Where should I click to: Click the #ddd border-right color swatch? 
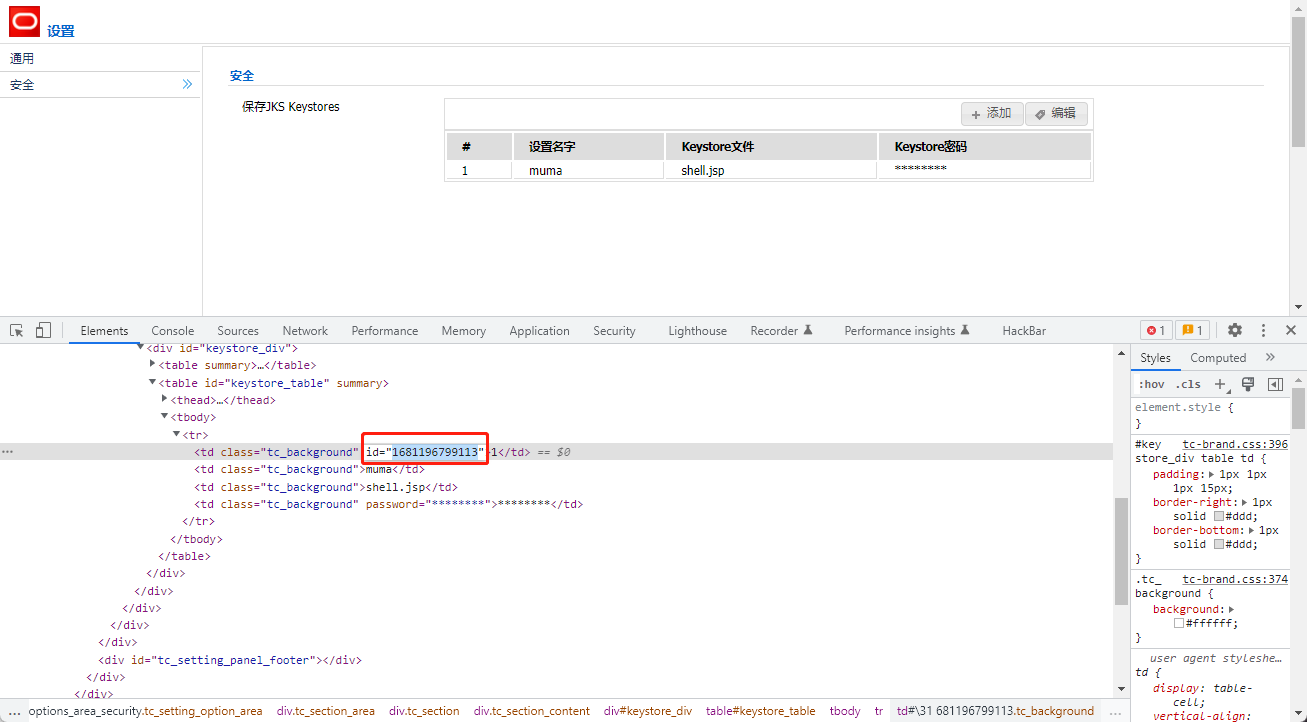[x=1218, y=516]
